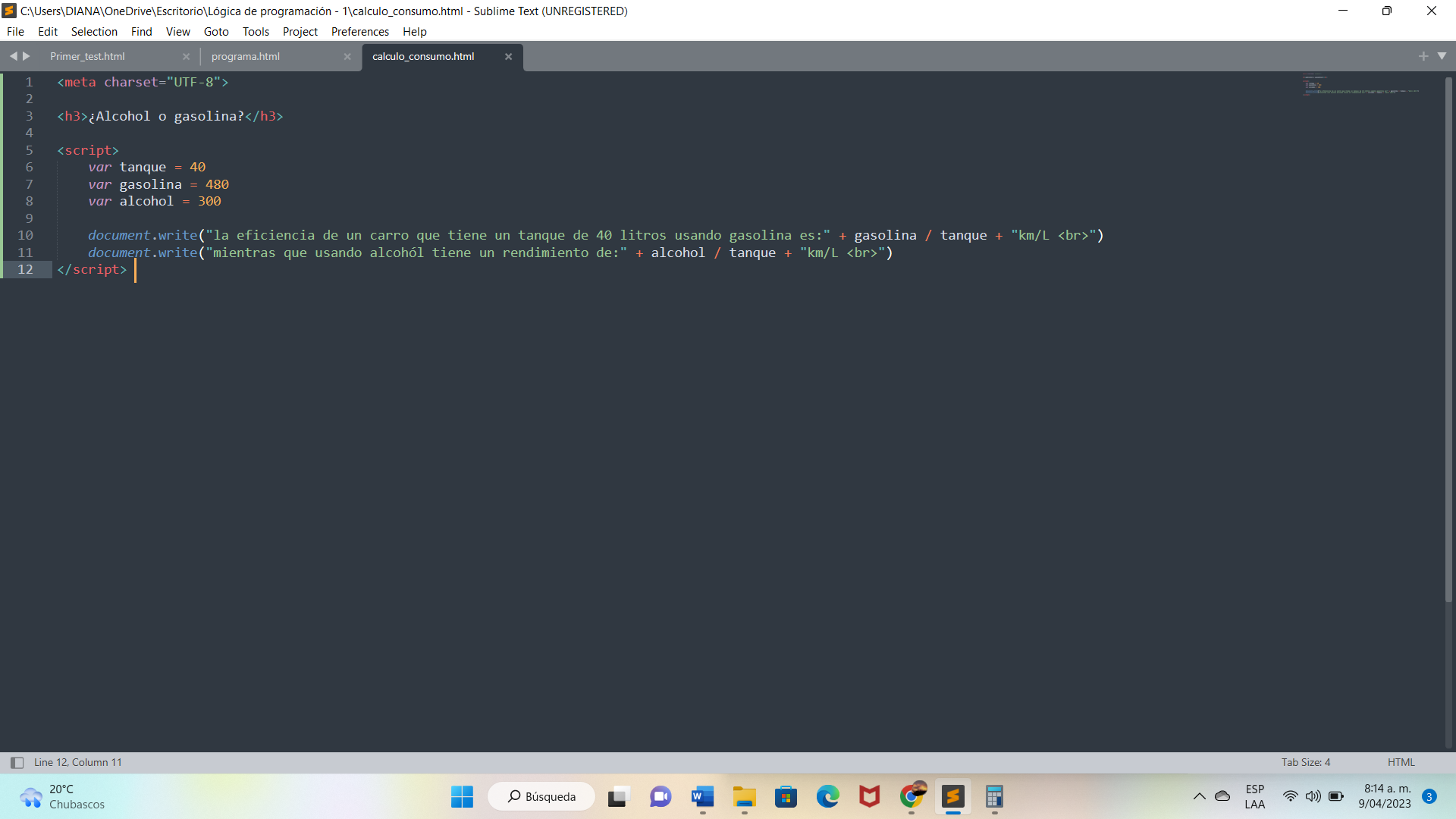Click Sublime Text taskbar icon
Viewport: 1456px width, 819px height.
point(952,796)
